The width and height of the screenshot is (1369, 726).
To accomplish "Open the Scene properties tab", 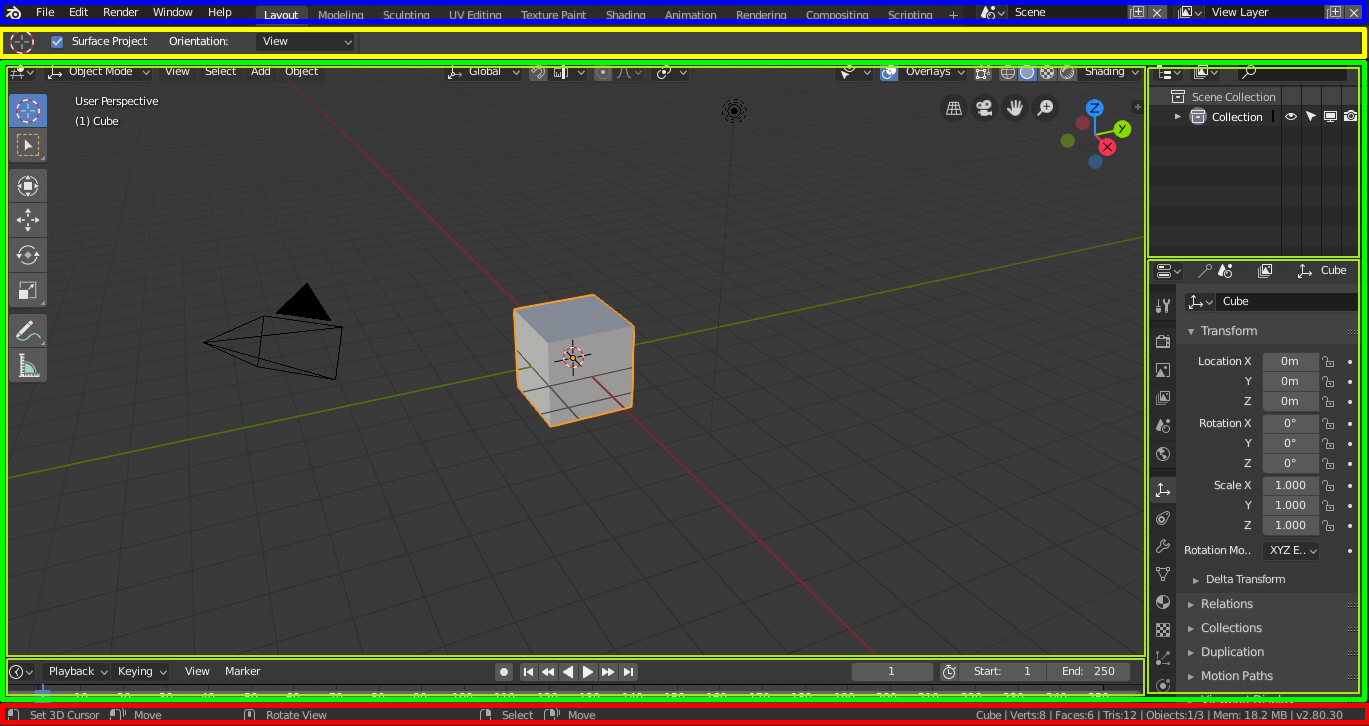I will [x=1162, y=426].
